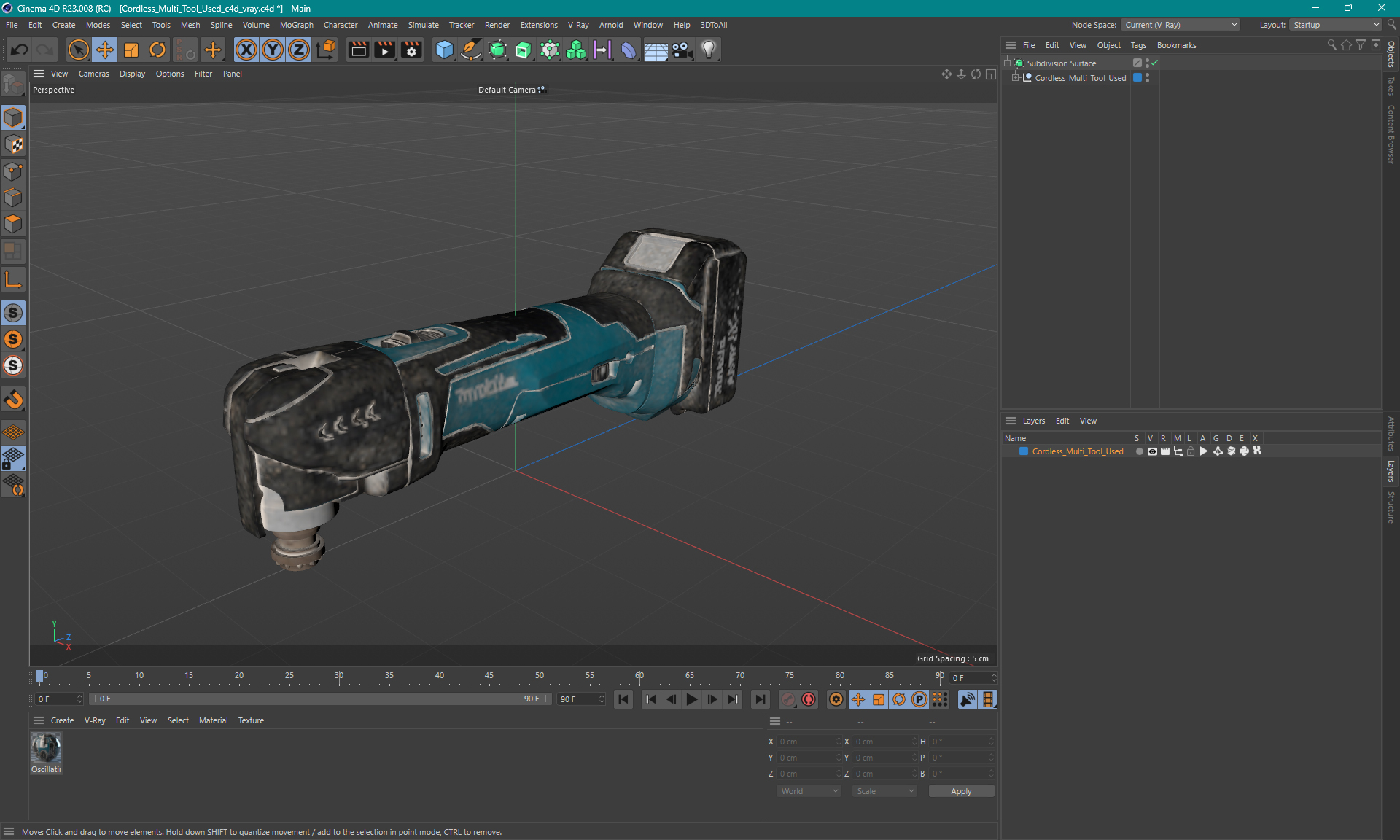Screen dimensions: 1400x840
Task: Click Play Forwards button
Action: [691, 699]
